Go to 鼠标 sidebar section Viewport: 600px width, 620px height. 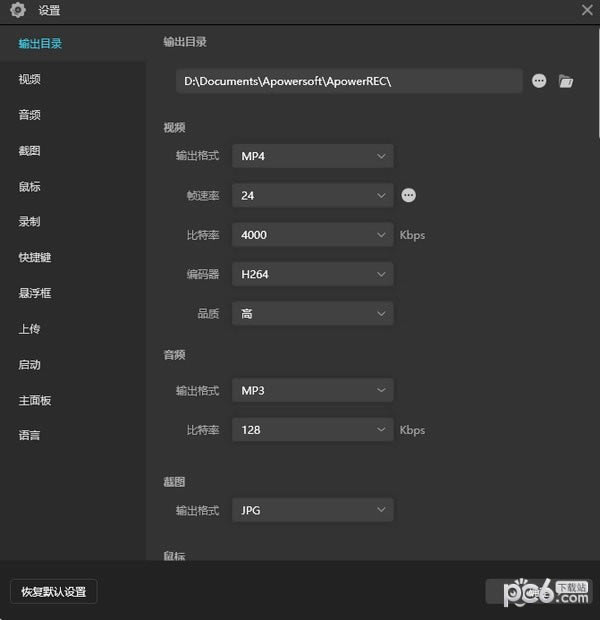[30, 186]
